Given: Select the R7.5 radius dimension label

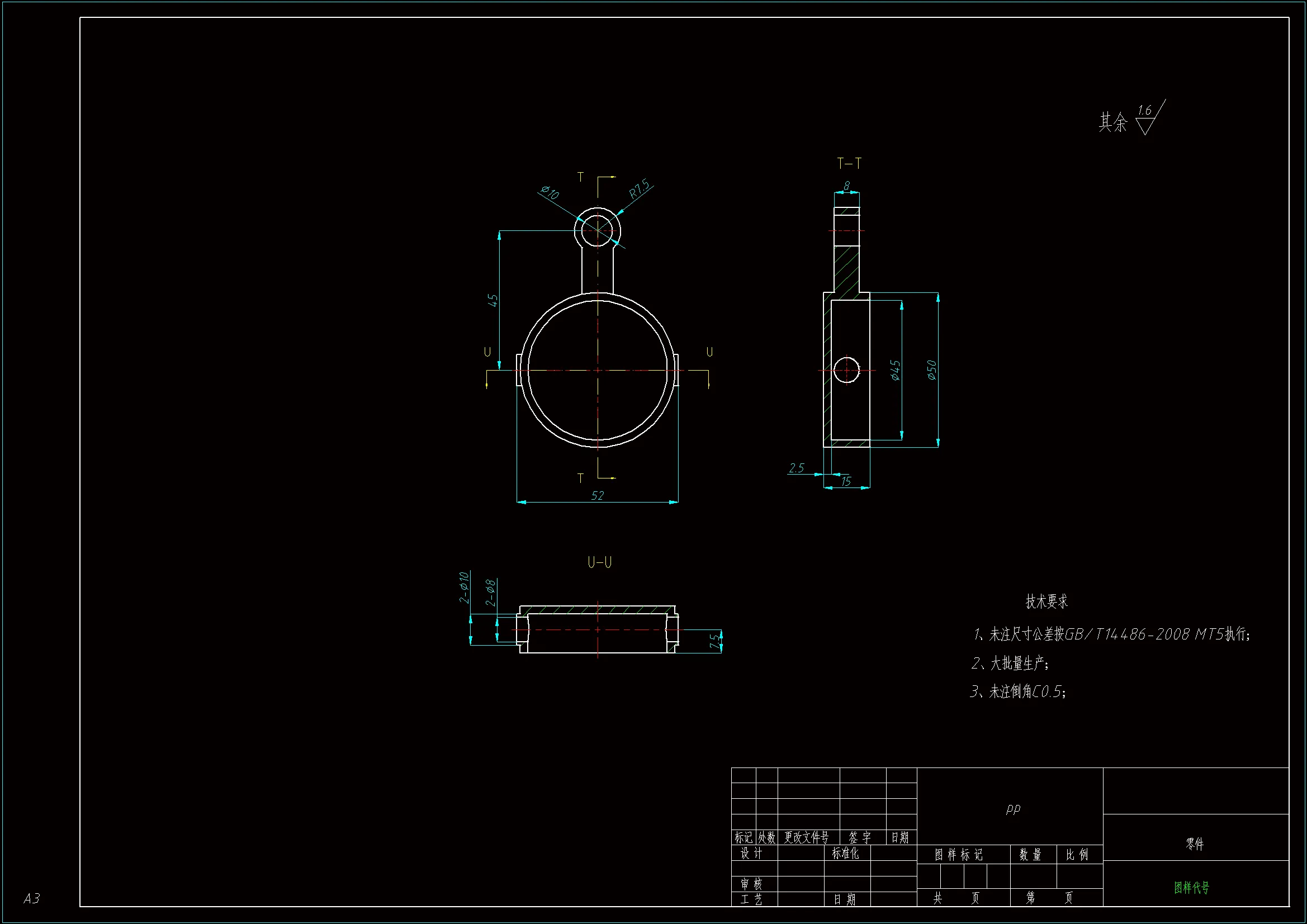Looking at the screenshot, I should (x=640, y=189).
